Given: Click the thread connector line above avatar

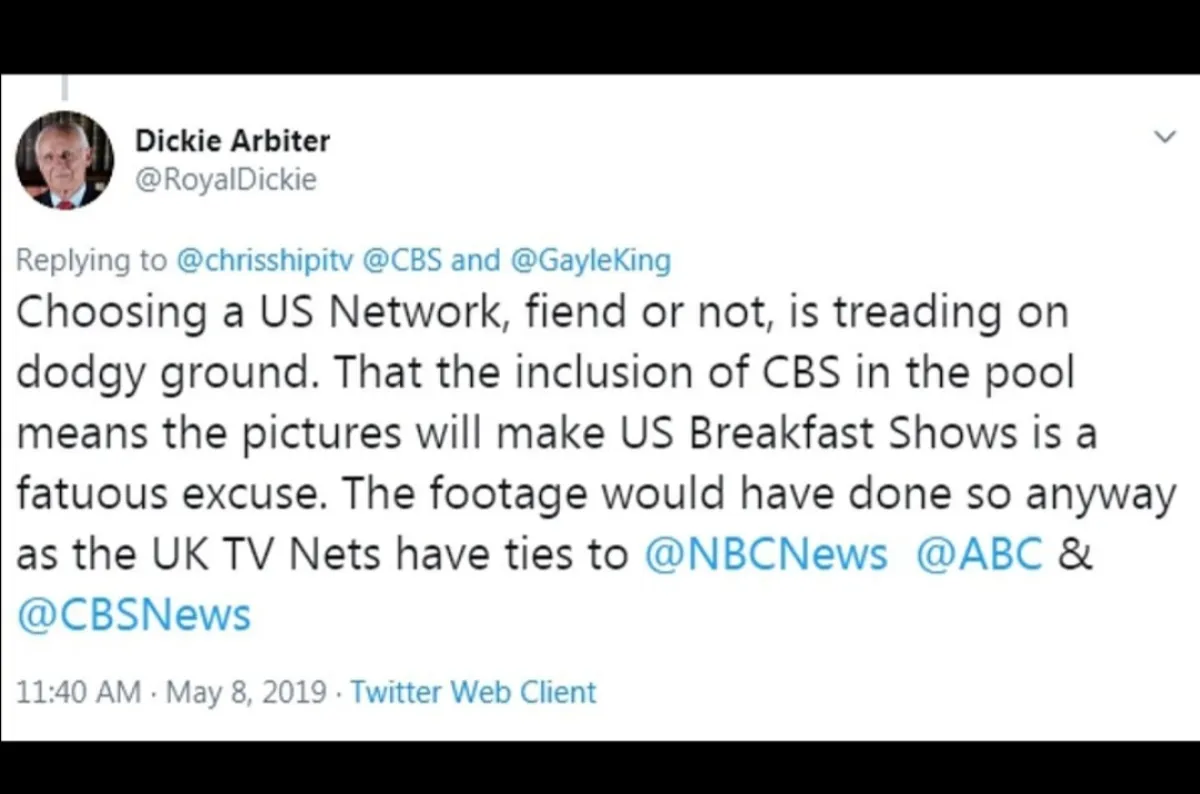Looking at the screenshot, I should (x=64, y=88).
